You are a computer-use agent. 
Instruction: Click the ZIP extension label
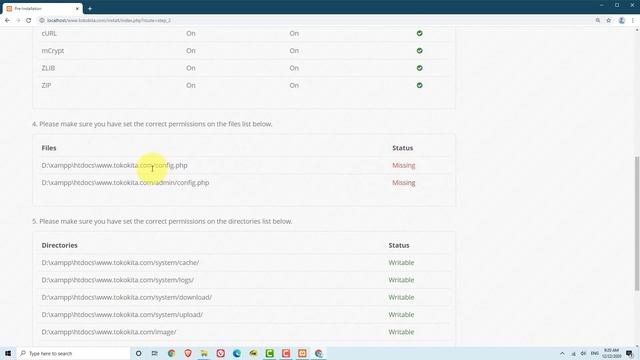46,85
